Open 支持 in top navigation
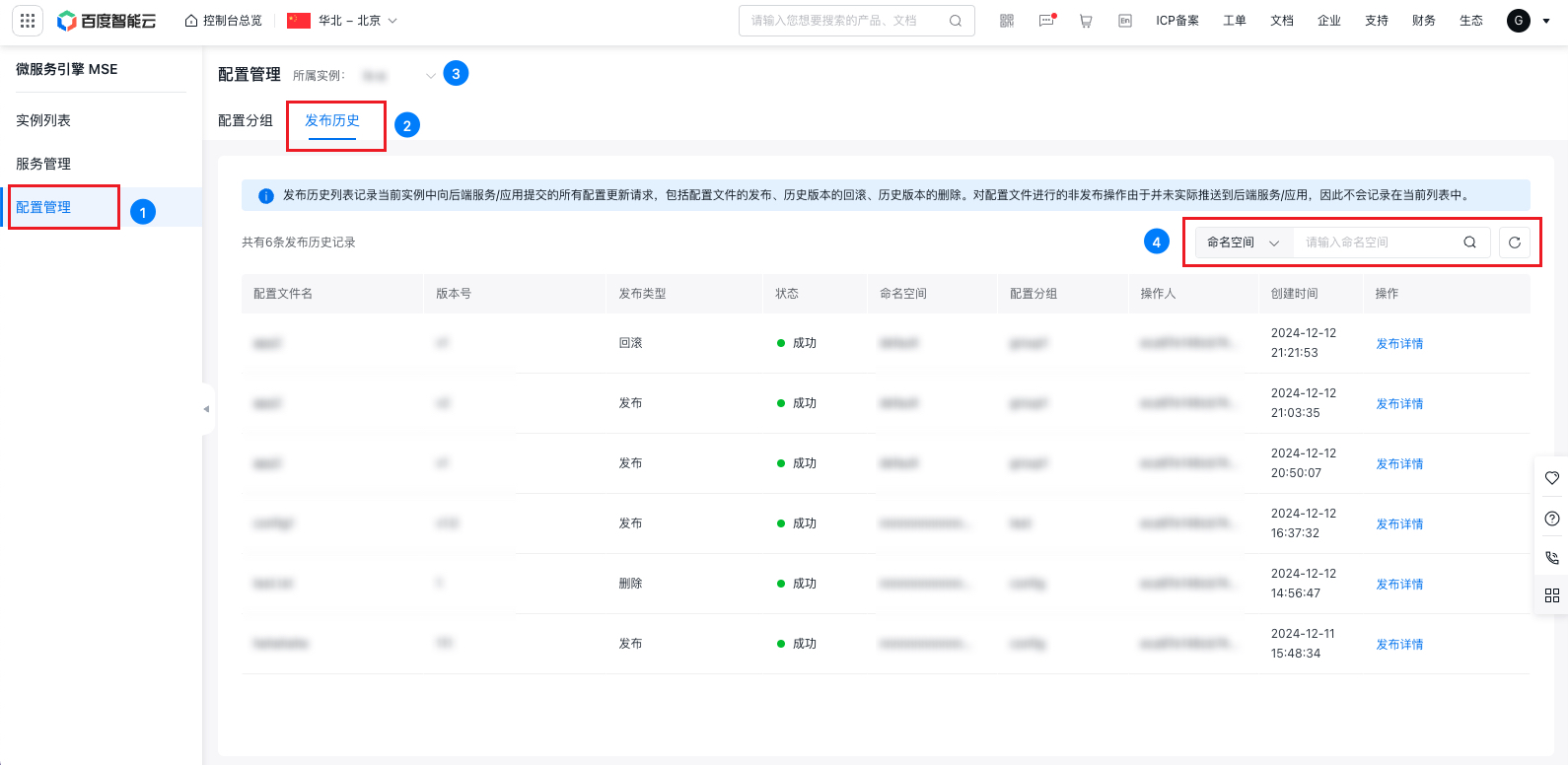This screenshot has height=765, width=1568. pyautogui.click(x=1377, y=21)
